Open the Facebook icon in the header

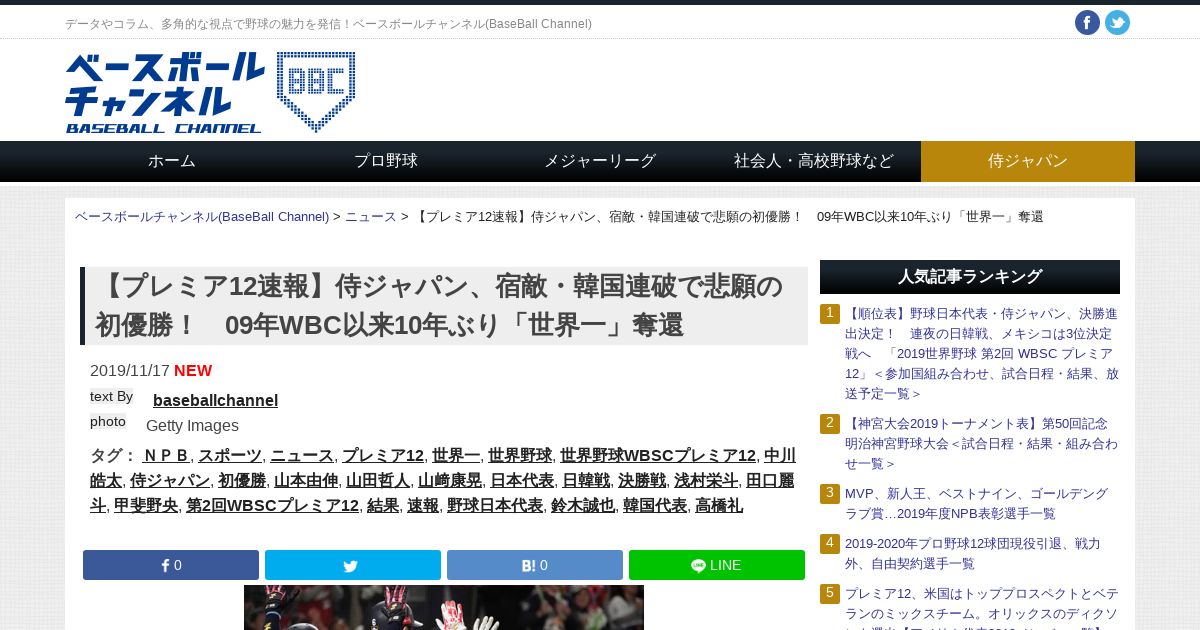click(x=1087, y=23)
